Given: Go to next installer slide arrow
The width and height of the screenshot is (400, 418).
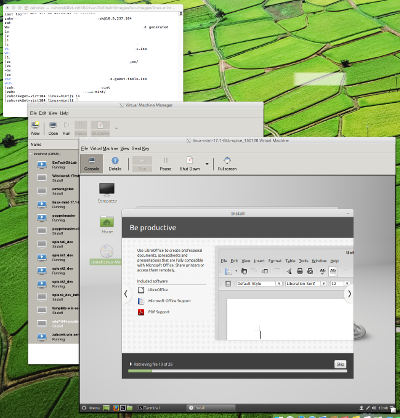Looking at the screenshot, I should tap(349, 294).
